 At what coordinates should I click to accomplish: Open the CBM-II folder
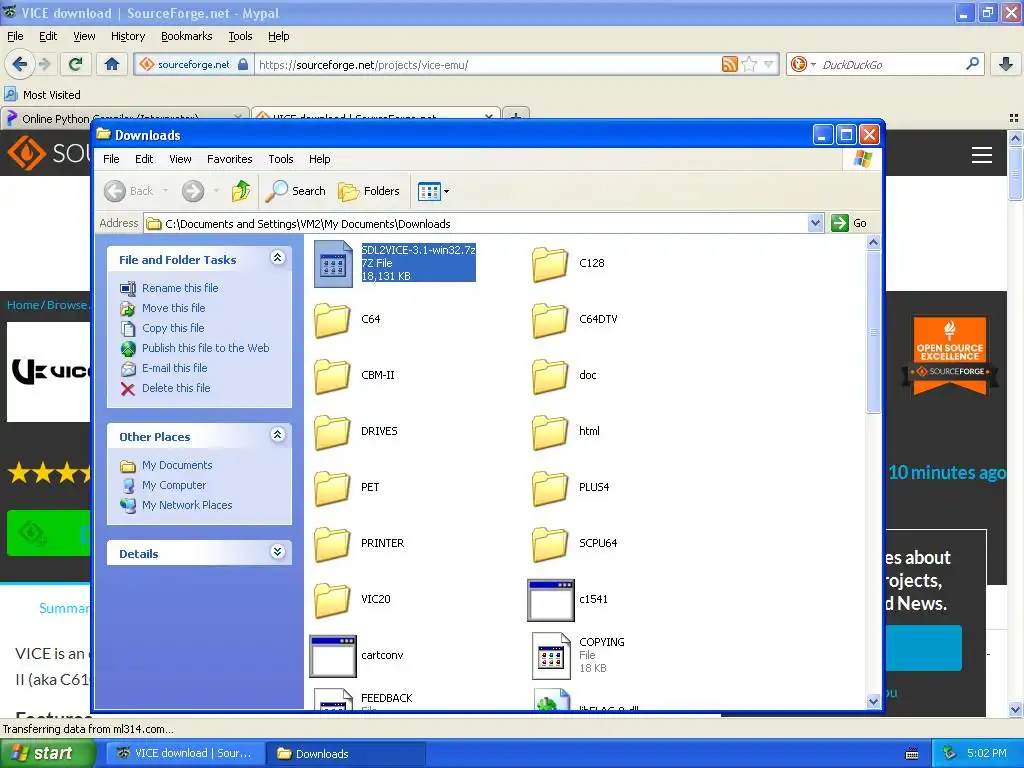coord(332,376)
